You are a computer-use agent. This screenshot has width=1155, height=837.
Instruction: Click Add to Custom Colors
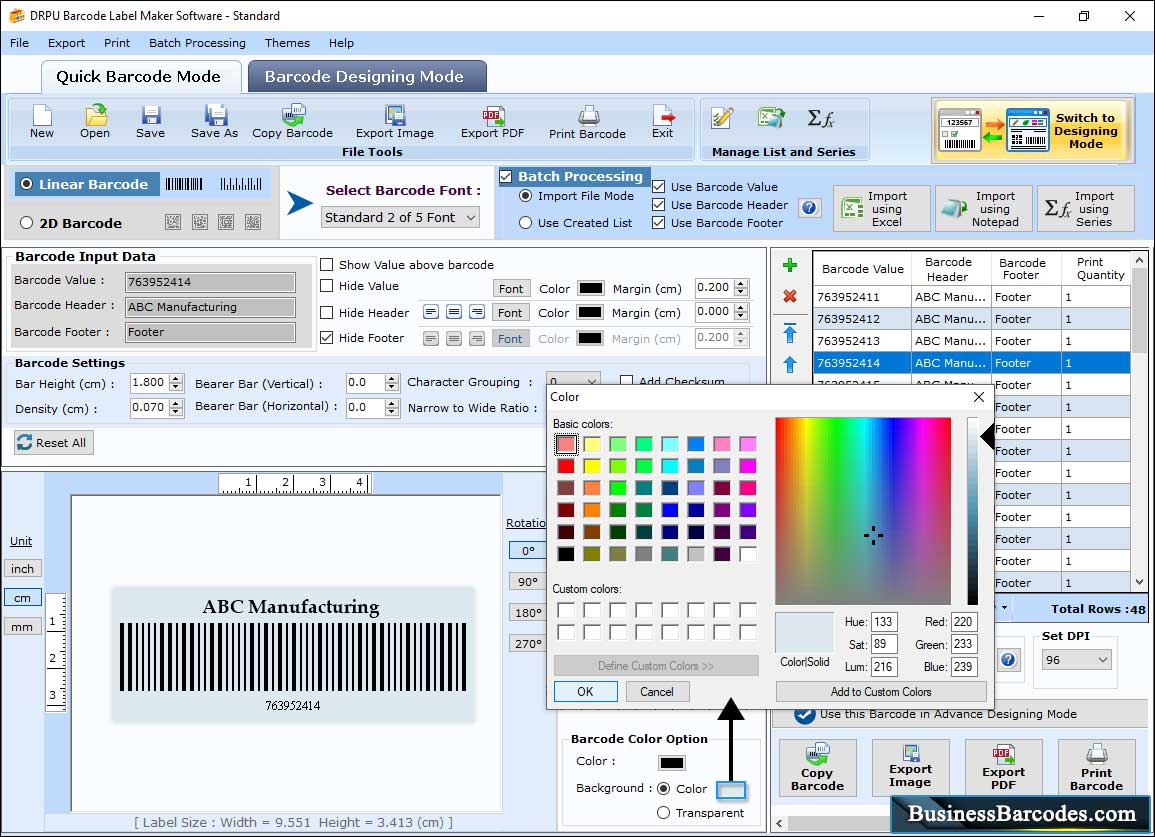[881, 691]
